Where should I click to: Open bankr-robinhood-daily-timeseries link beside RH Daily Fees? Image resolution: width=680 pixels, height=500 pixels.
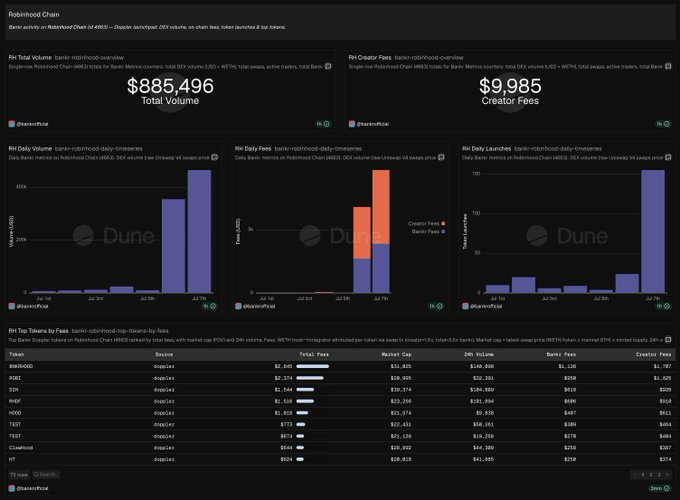pos(318,149)
